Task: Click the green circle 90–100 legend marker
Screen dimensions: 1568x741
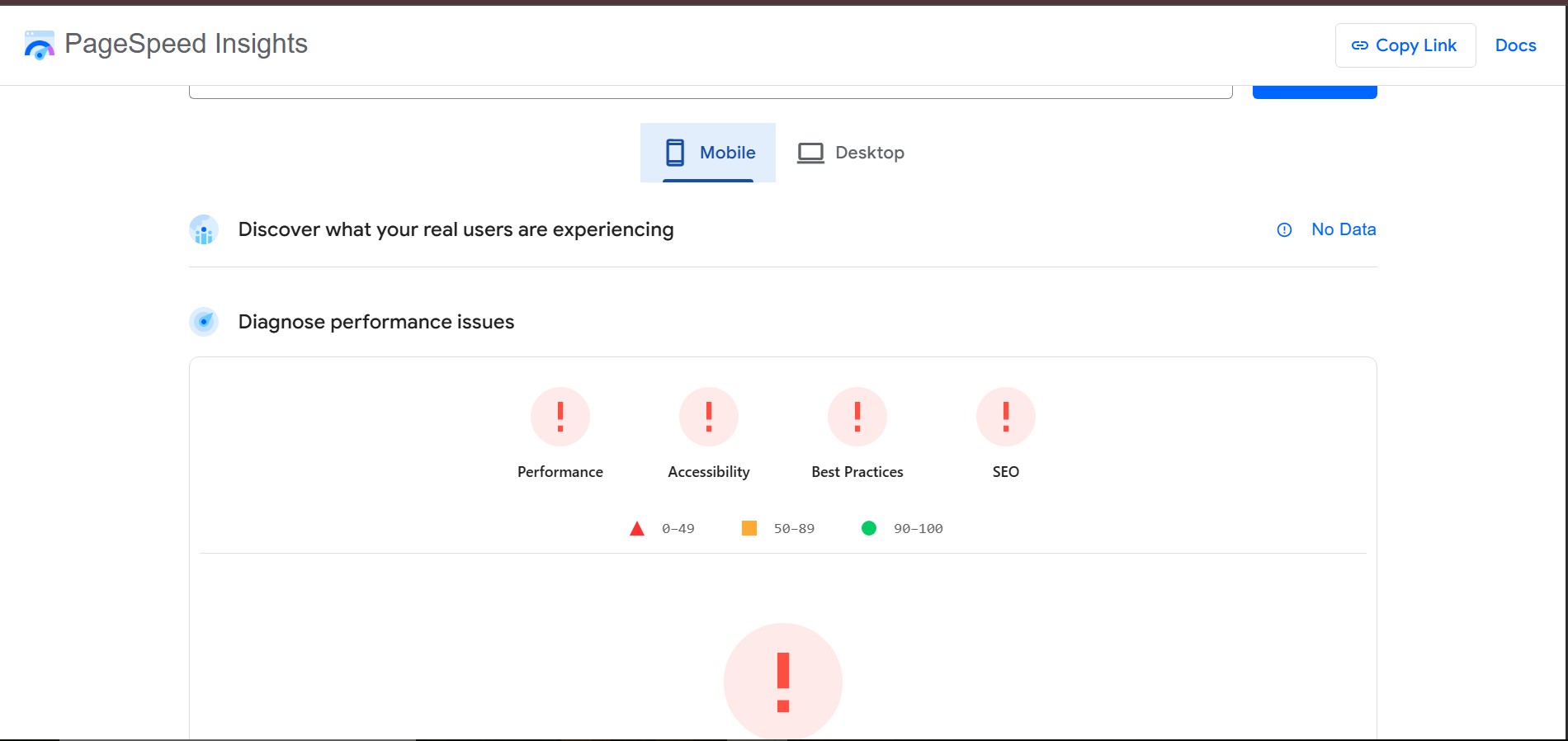Action: coord(869,528)
